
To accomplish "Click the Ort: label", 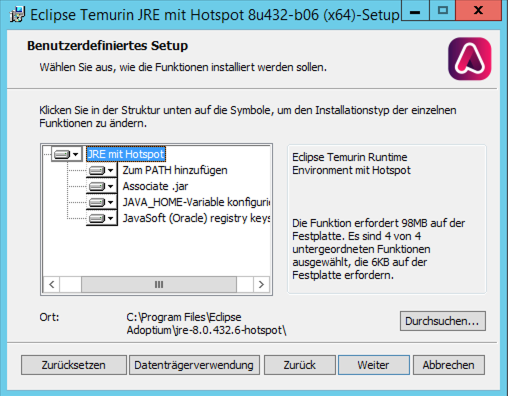I will (x=49, y=317).
